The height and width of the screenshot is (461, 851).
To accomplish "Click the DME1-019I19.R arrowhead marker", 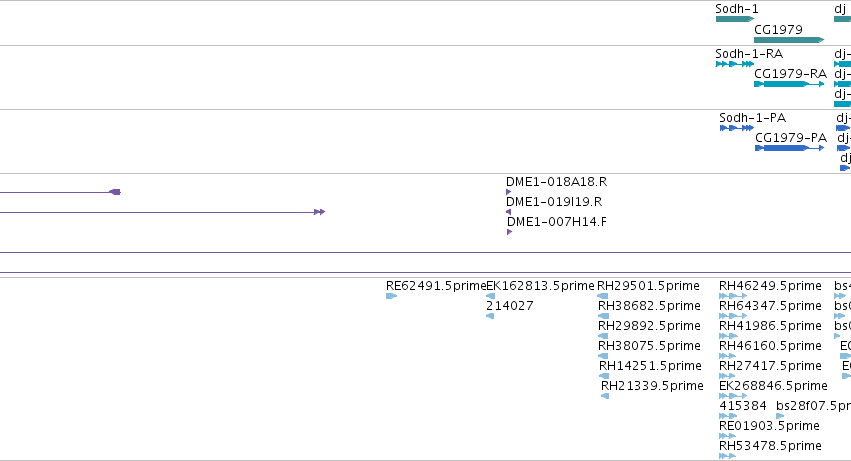I will [x=509, y=212].
